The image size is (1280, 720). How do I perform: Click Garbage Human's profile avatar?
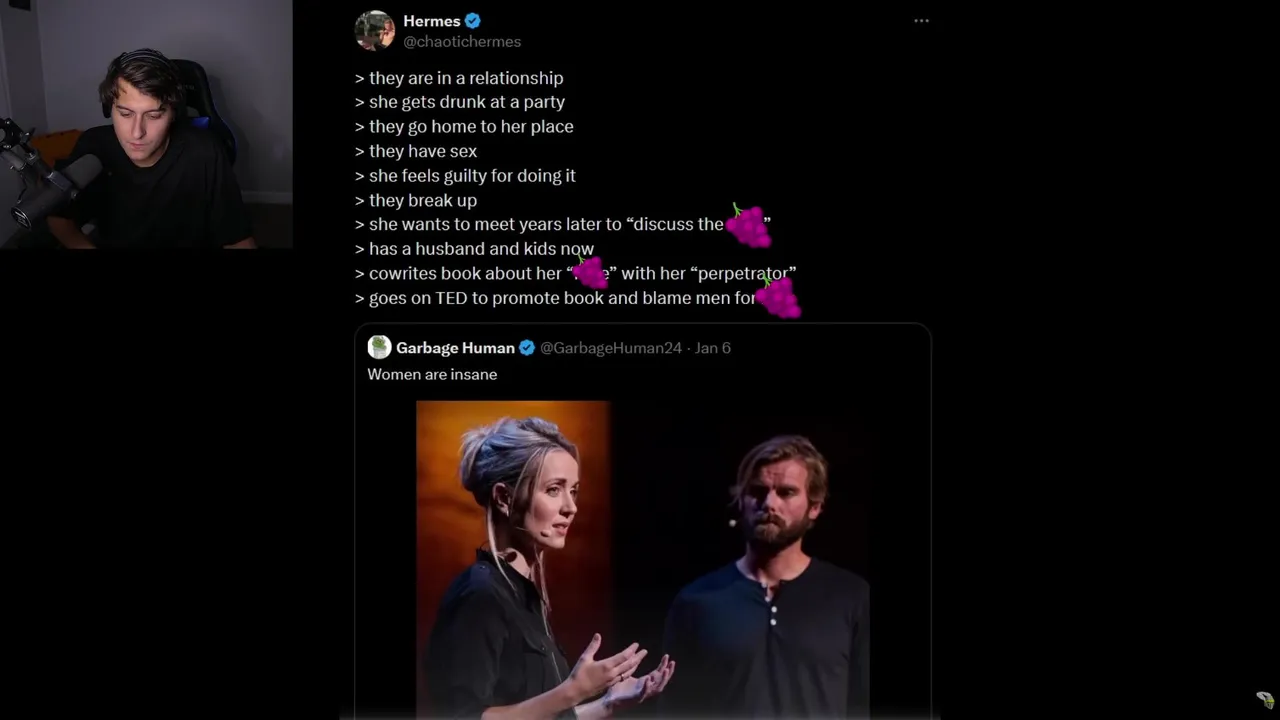(x=379, y=347)
